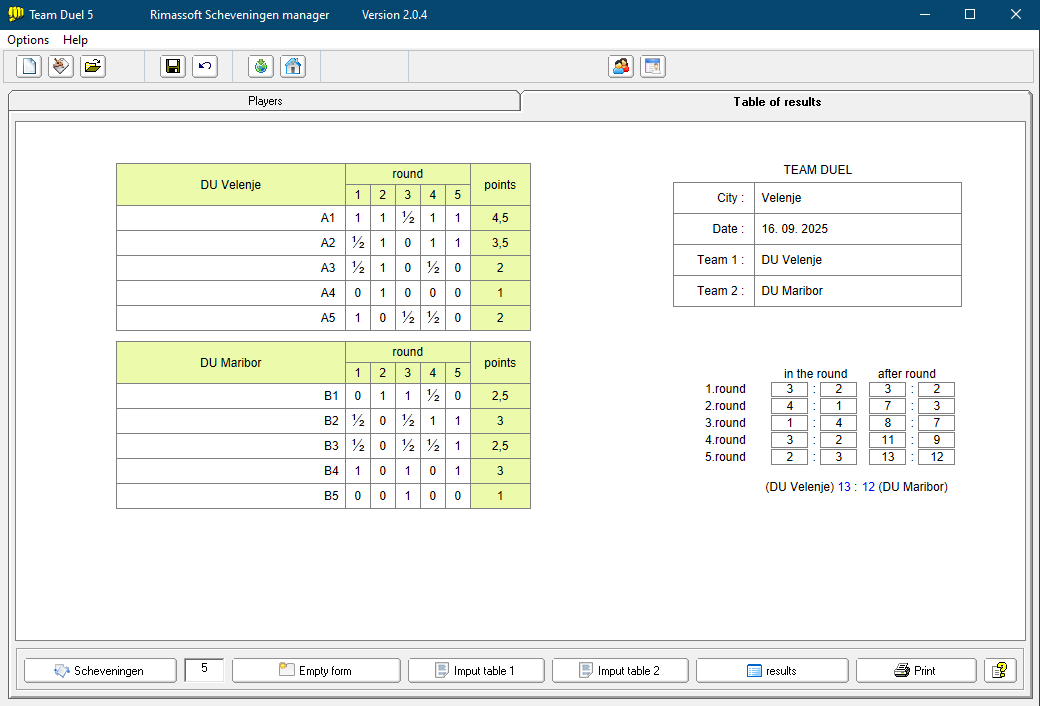Switch to the Players tab
Image resolution: width=1040 pixels, height=706 pixels.
tap(265, 101)
